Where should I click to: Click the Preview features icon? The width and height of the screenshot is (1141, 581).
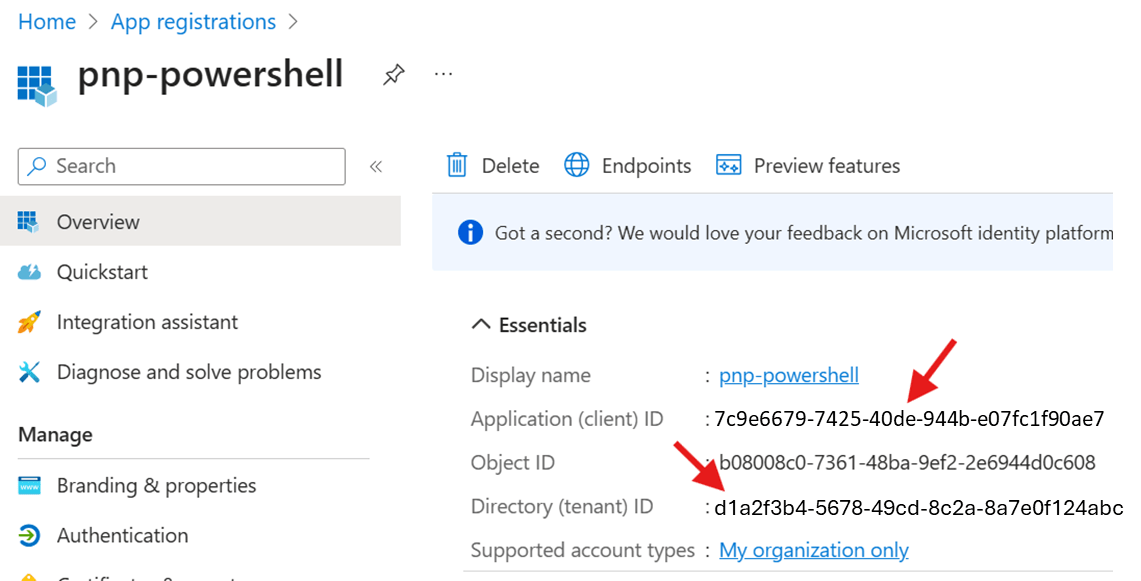(728, 165)
